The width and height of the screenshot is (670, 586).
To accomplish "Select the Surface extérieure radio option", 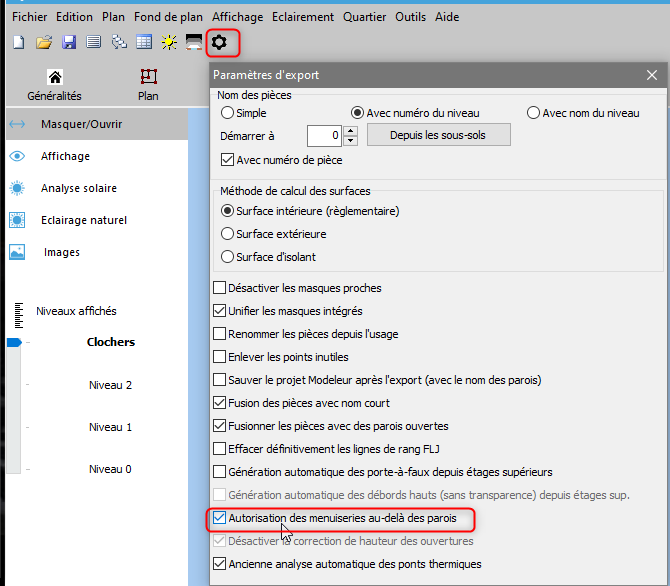I will coord(228,234).
